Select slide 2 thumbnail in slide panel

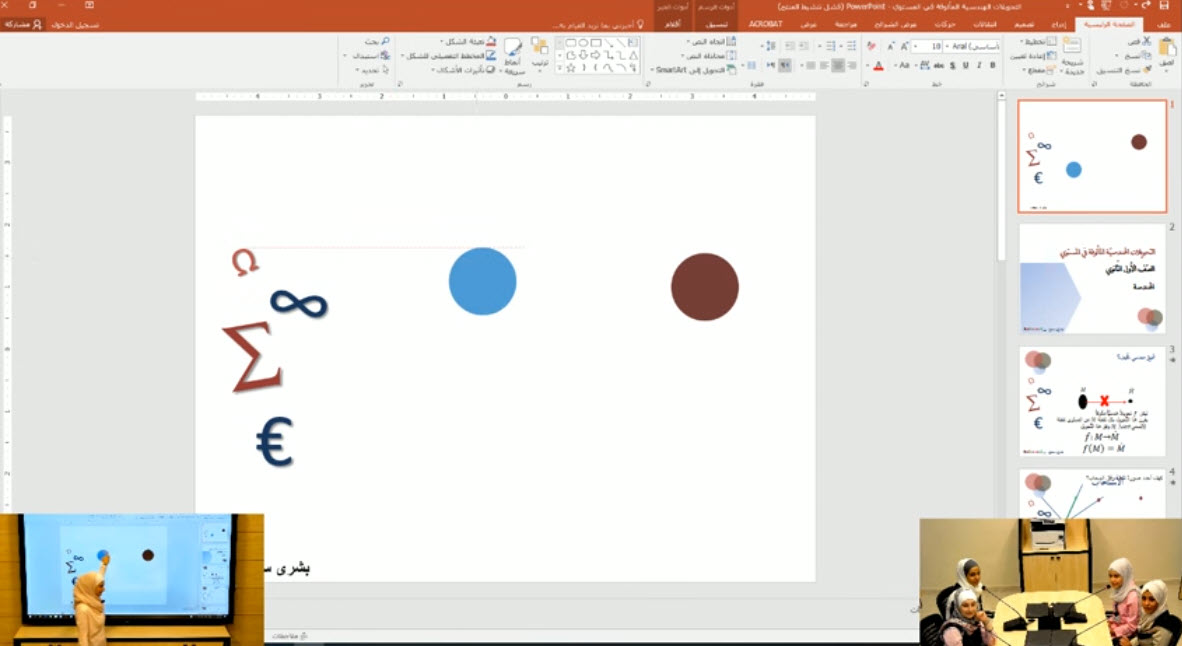[1092, 278]
